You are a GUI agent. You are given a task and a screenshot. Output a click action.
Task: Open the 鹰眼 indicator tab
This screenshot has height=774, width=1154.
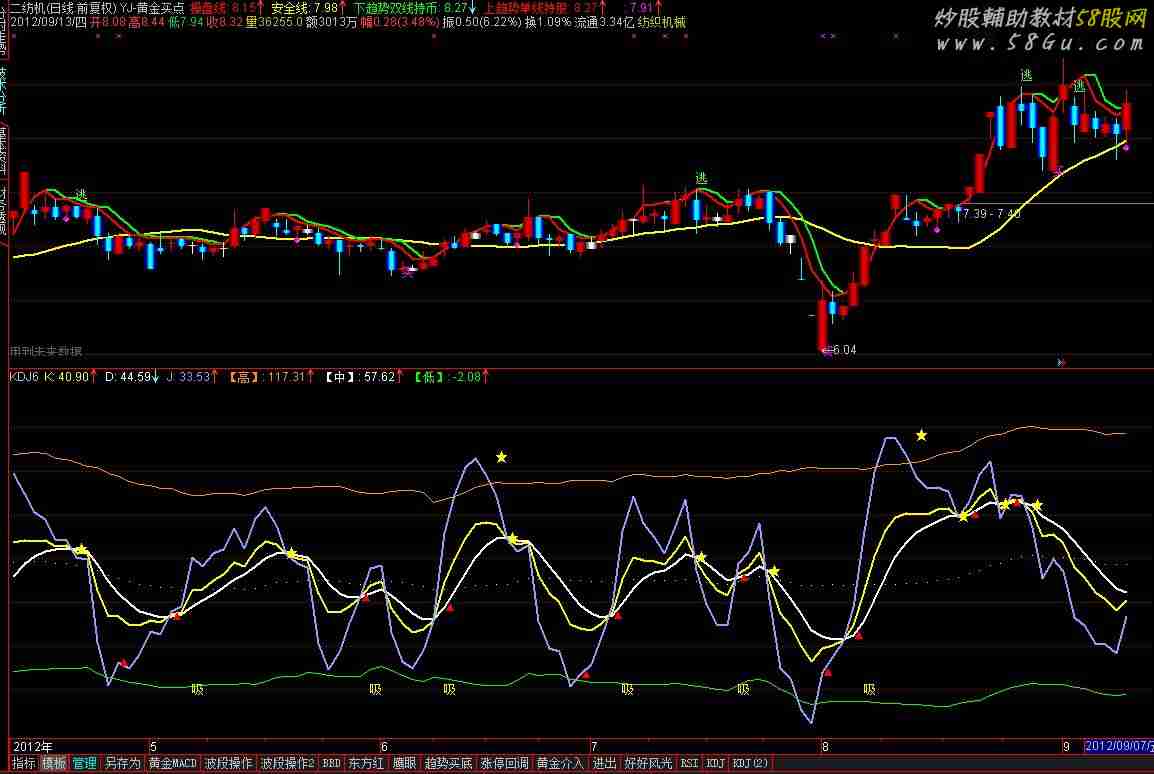point(403,764)
